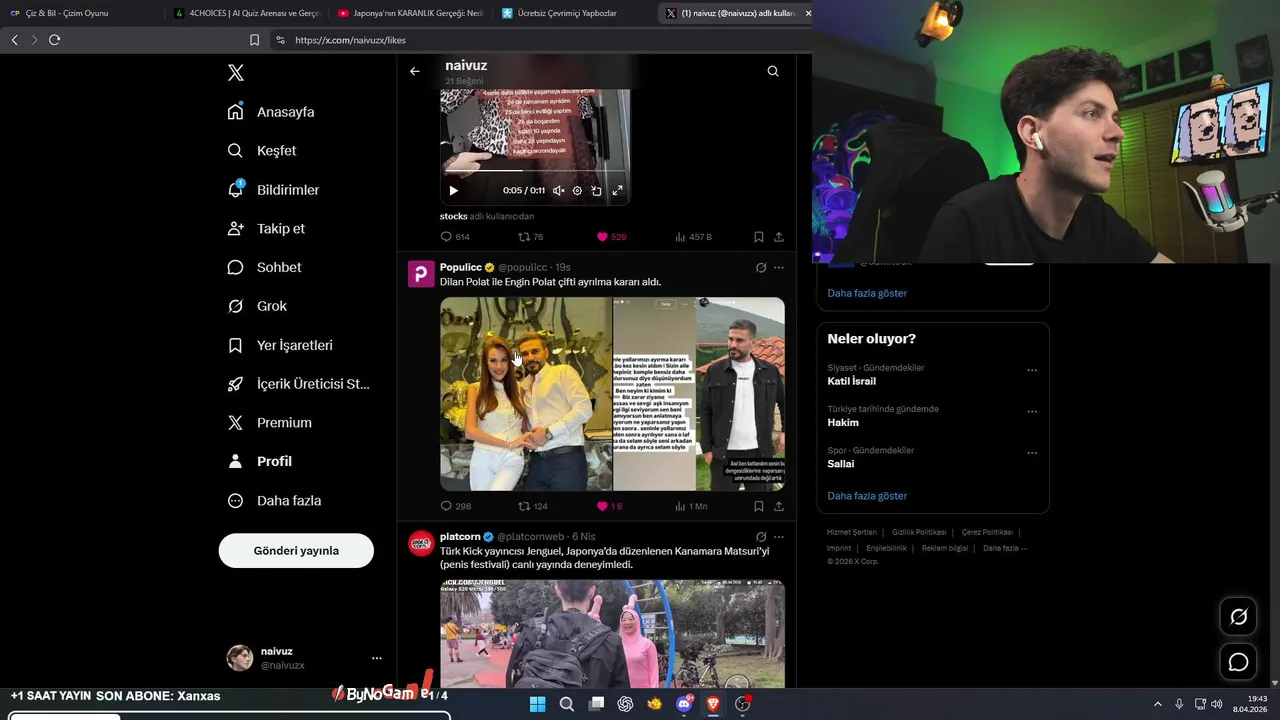The height and width of the screenshot is (720, 1280).
Task: Click Gönderi yayınla button
Action: 296,551
